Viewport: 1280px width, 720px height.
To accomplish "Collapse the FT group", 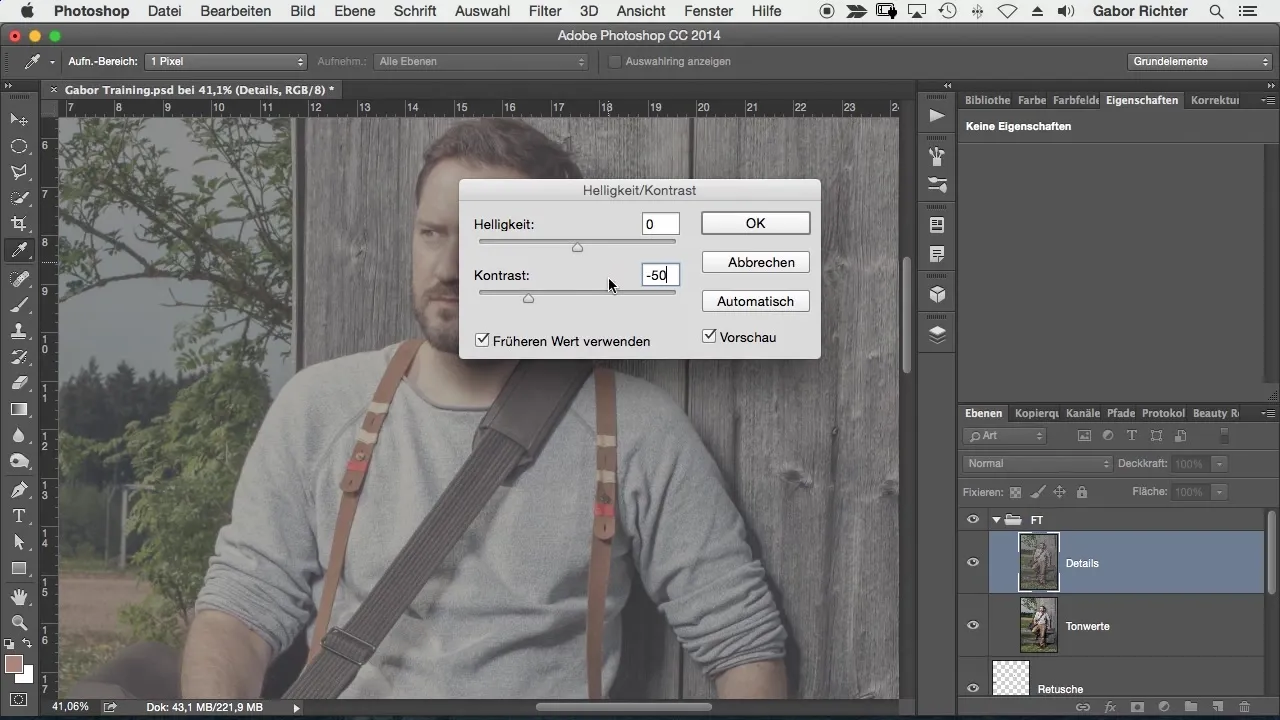I will click(996, 519).
